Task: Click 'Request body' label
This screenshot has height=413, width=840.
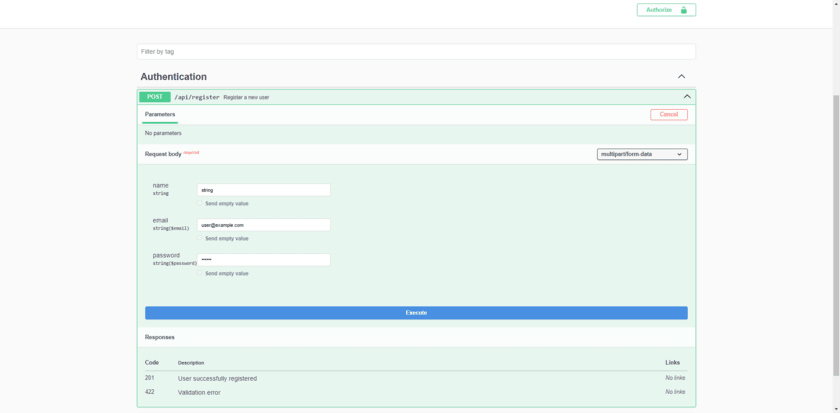Action: [x=163, y=154]
